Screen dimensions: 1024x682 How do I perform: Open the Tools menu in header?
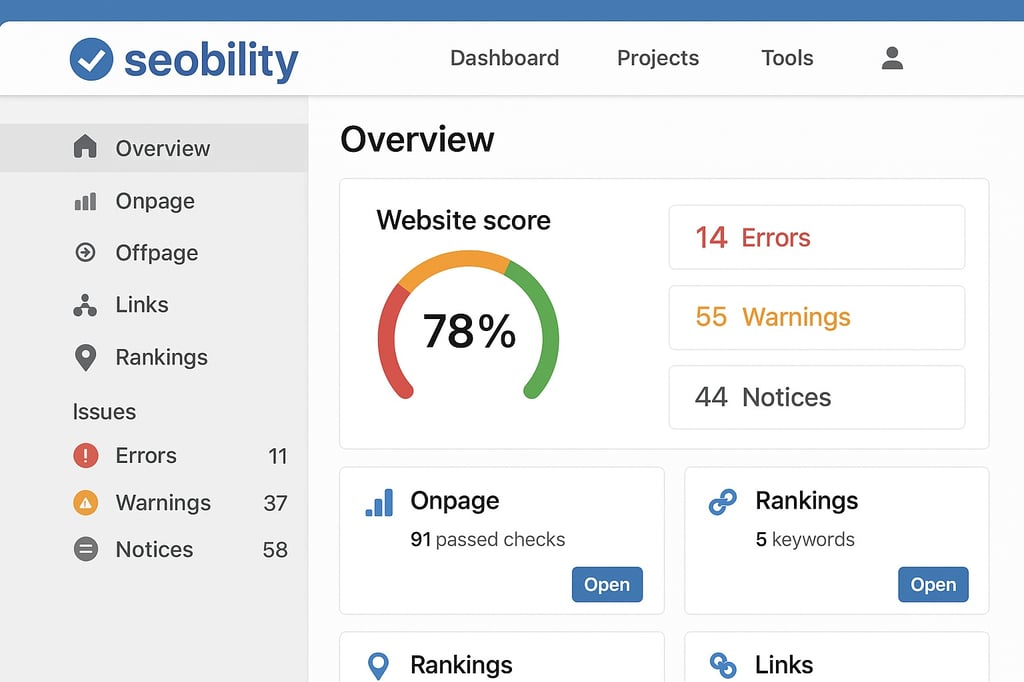pos(787,58)
